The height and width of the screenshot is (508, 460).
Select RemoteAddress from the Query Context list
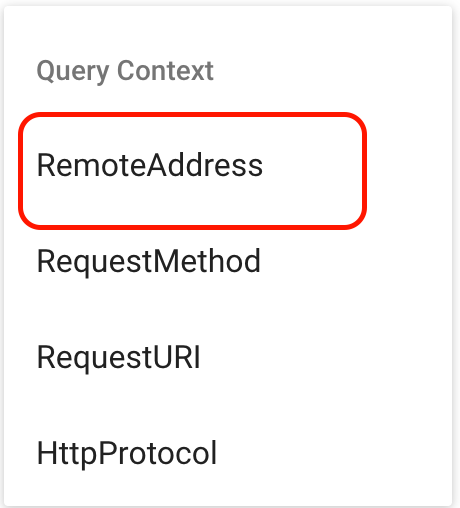point(193,171)
